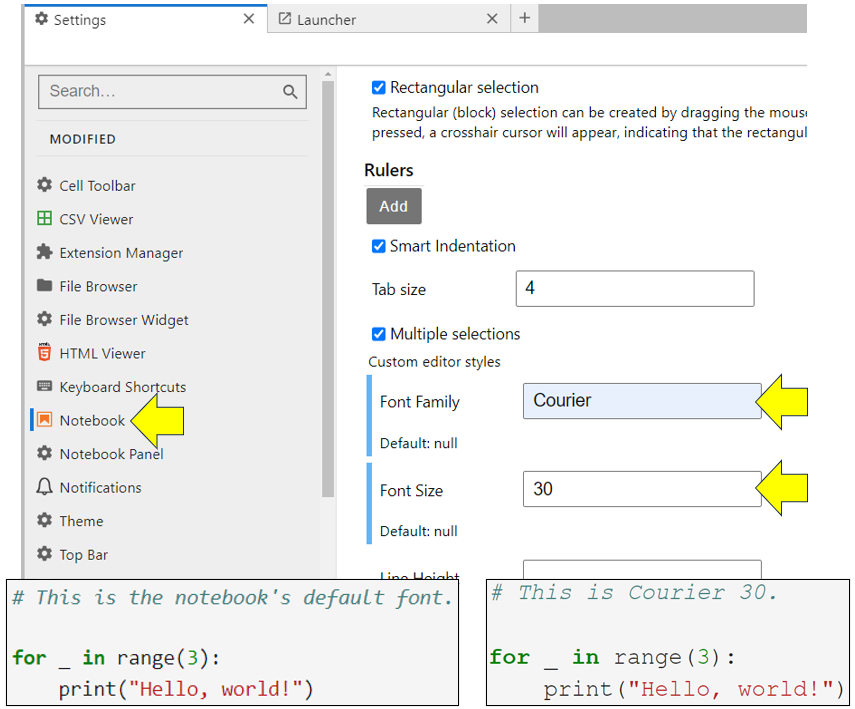Uncheck the Multiple selections checkbox
Screen dimensions: 855x709
click(378, 334)
